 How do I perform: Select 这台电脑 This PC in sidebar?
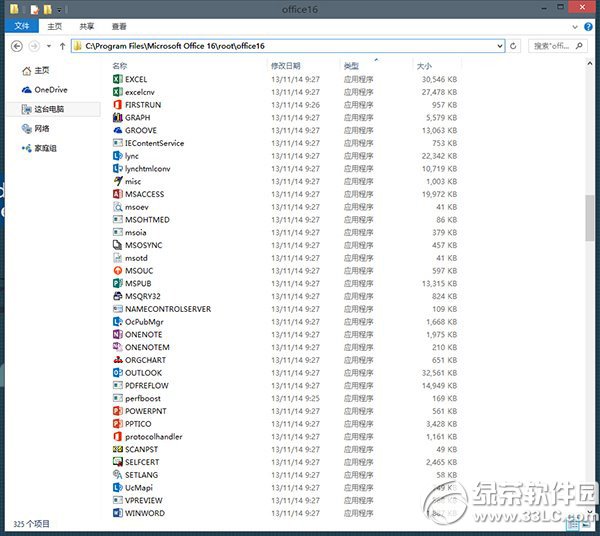click(x=54, y=109)
